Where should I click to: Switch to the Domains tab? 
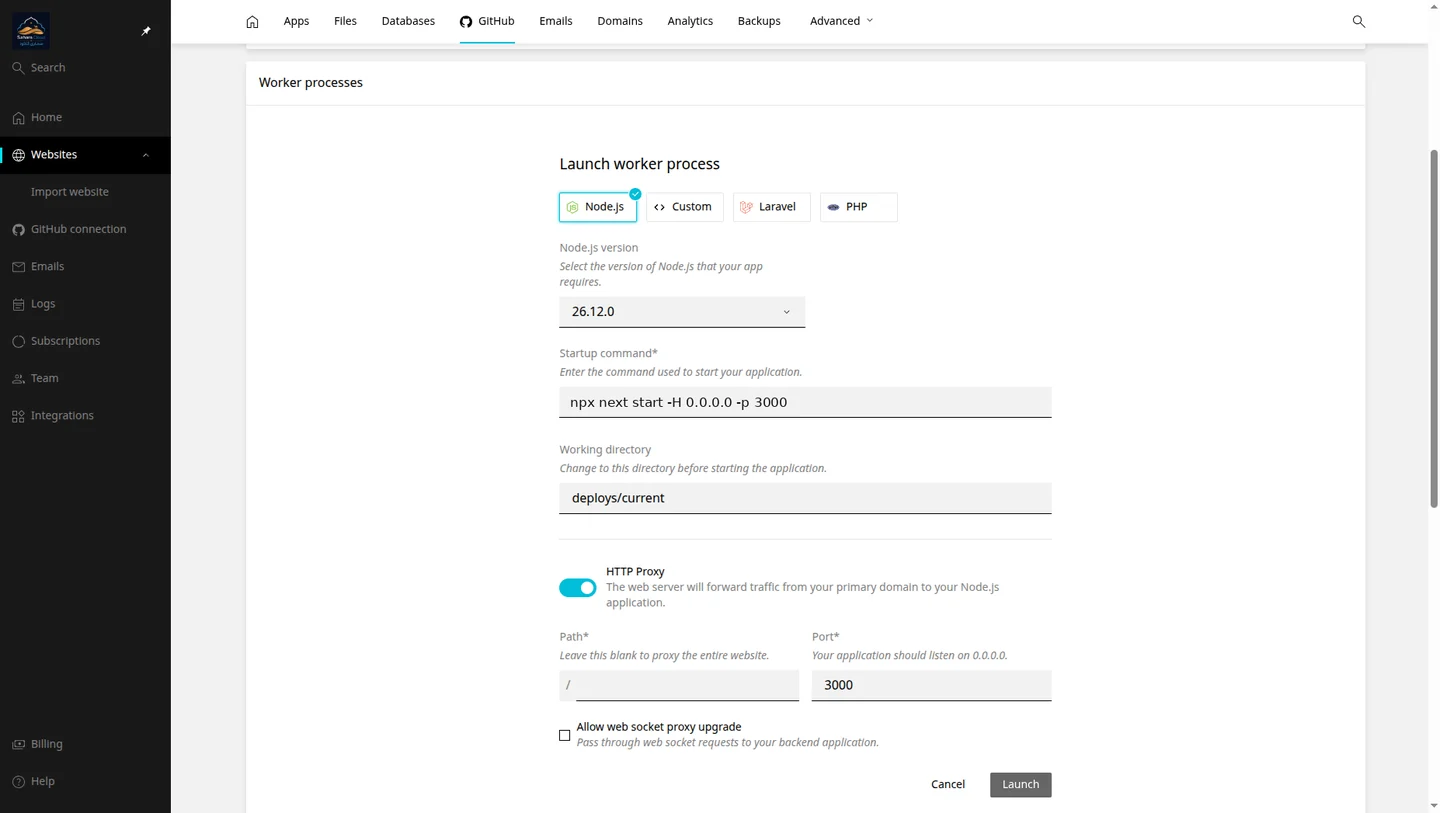(x=620, y=21)
